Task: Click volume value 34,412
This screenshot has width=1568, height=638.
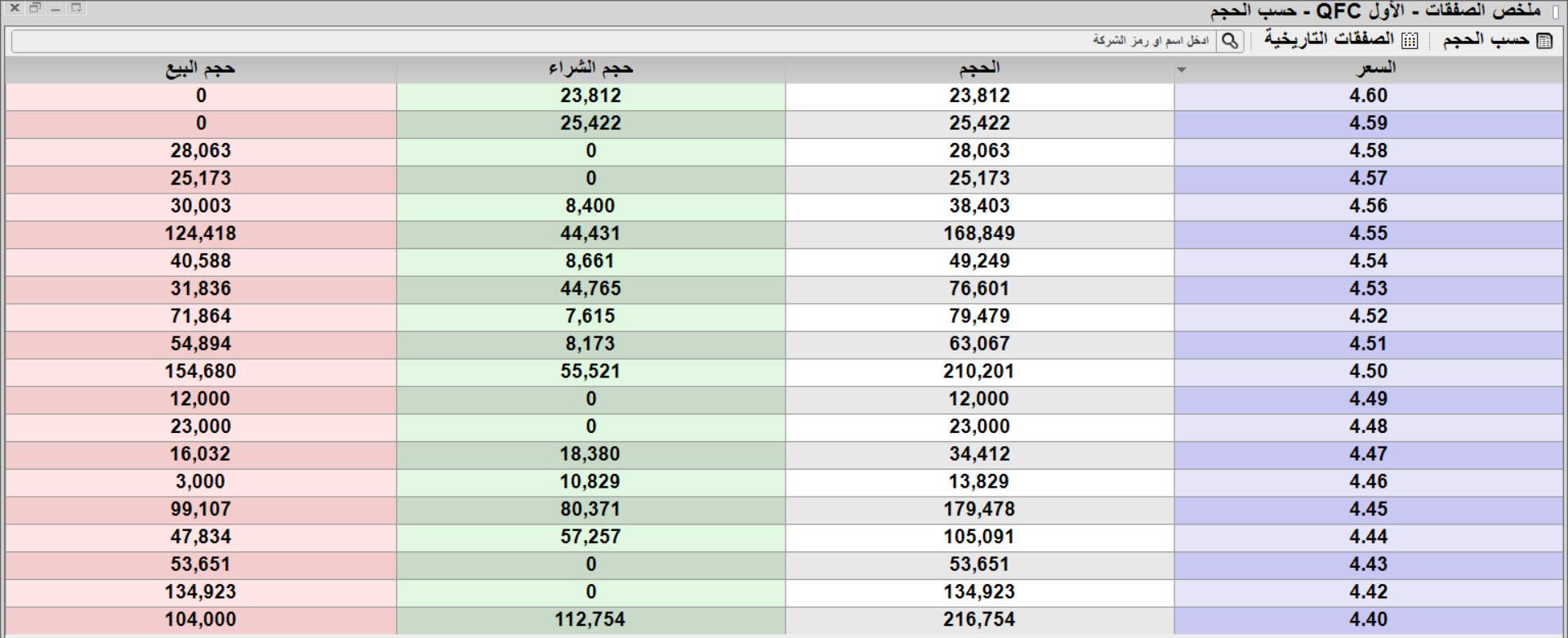Action: (979, 455)
